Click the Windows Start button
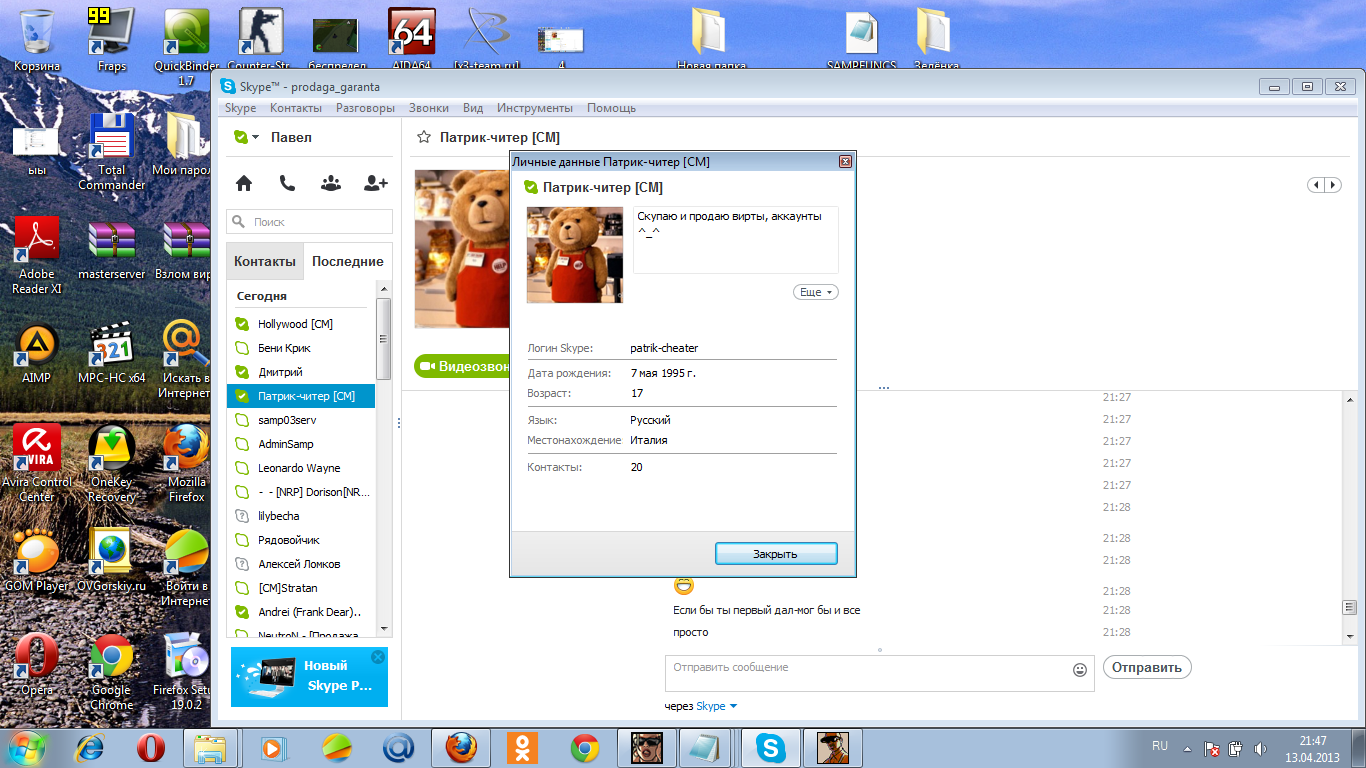Screen dimensions: 1366x768 coord(27,747)
